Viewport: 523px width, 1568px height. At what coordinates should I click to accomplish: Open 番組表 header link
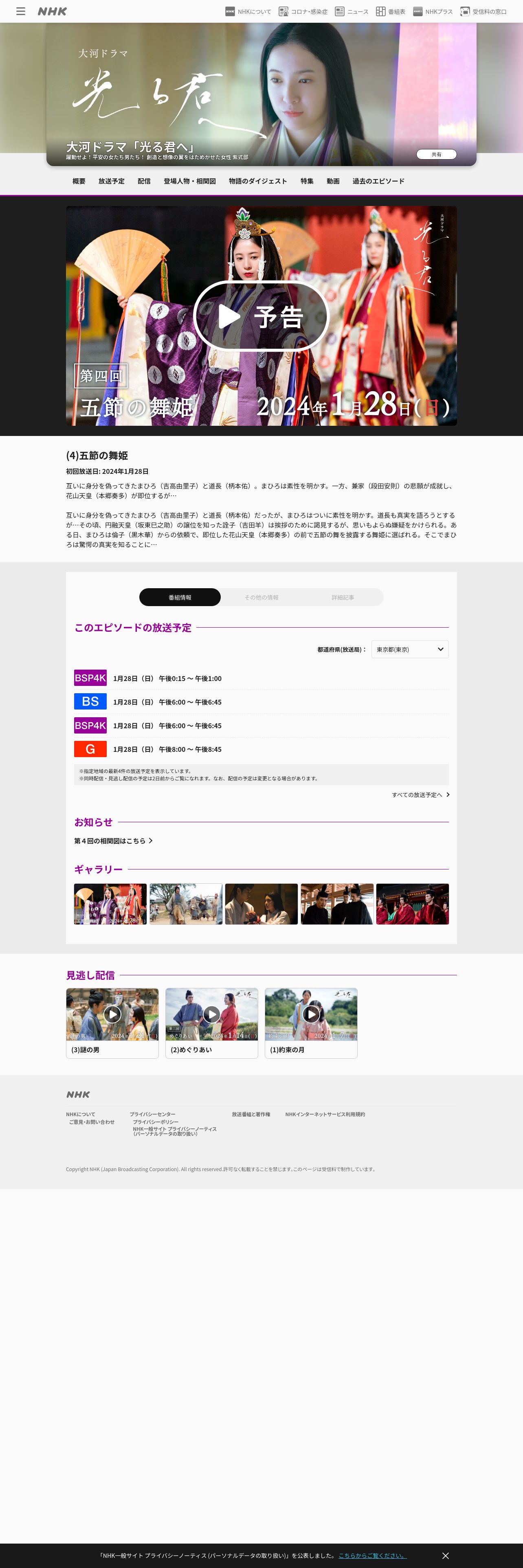(x=391, y=11)
